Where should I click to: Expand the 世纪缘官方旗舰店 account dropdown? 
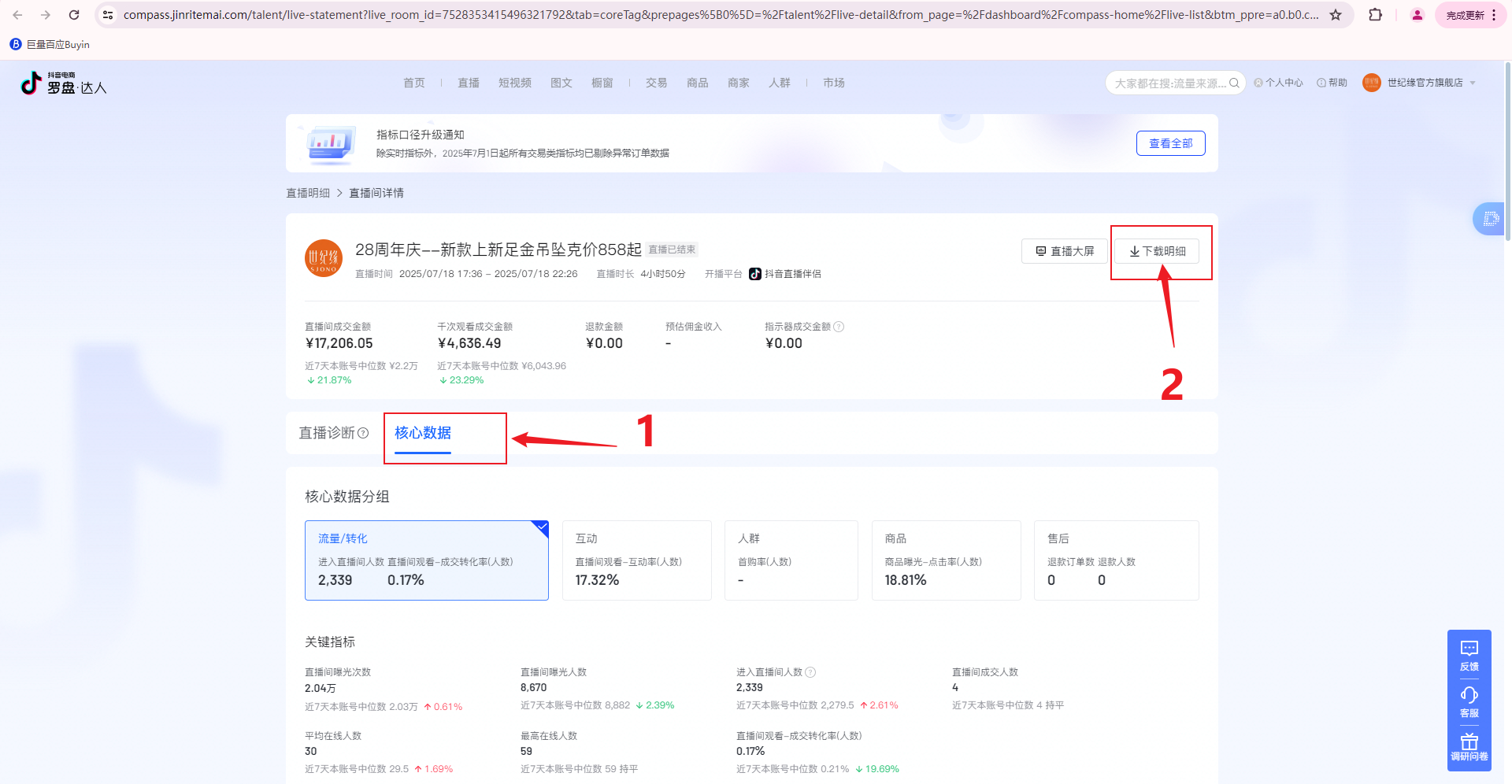point(1473,83)
